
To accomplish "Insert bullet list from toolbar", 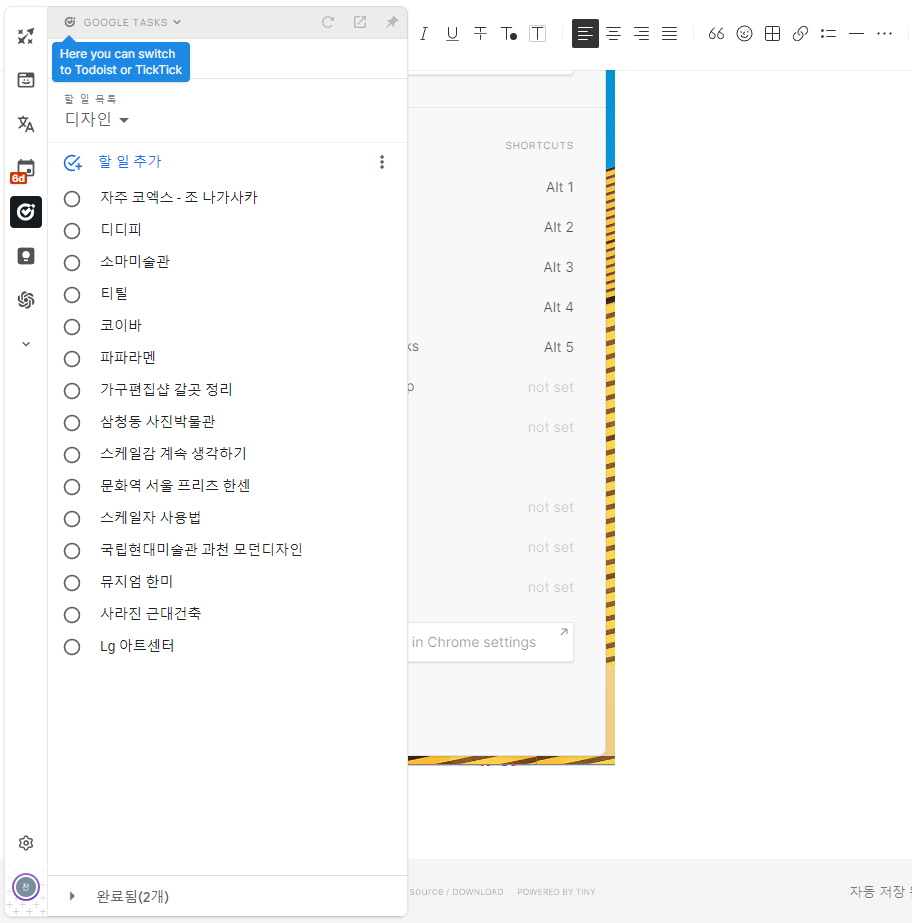I will tap(828, 34).
